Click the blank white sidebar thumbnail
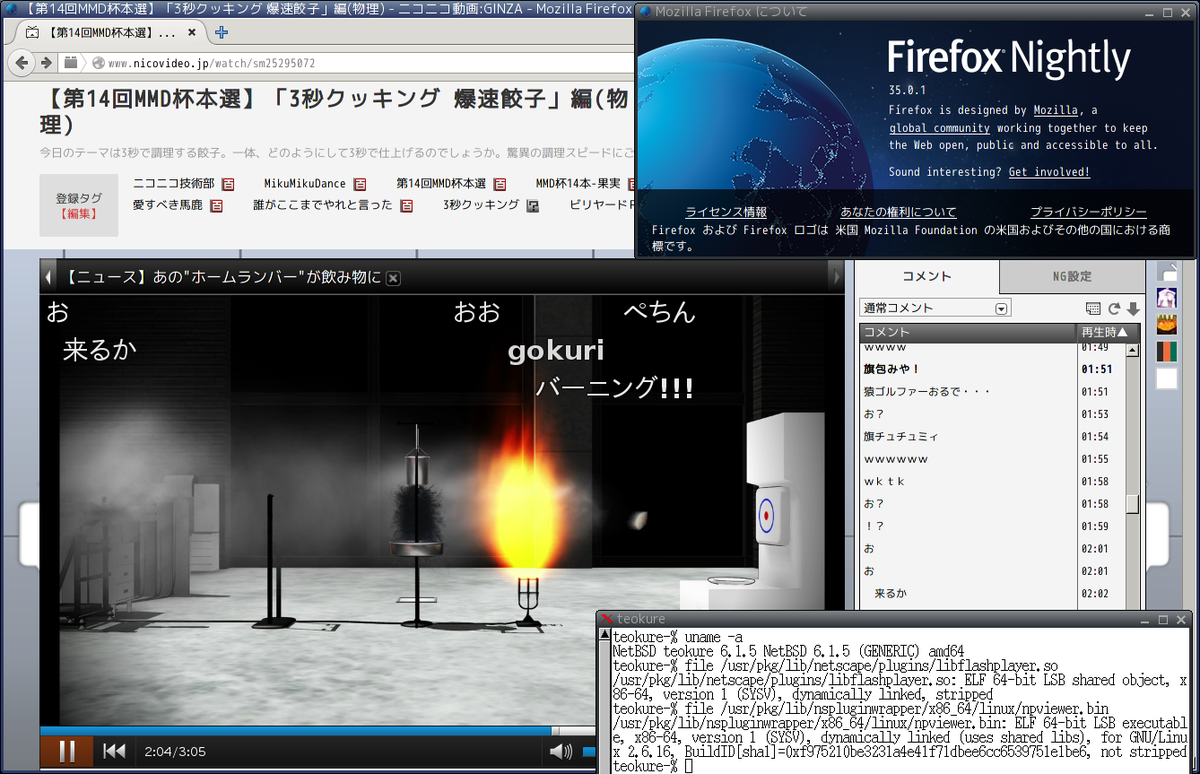The image size is (1200, 774). [x=1167, y=379]
